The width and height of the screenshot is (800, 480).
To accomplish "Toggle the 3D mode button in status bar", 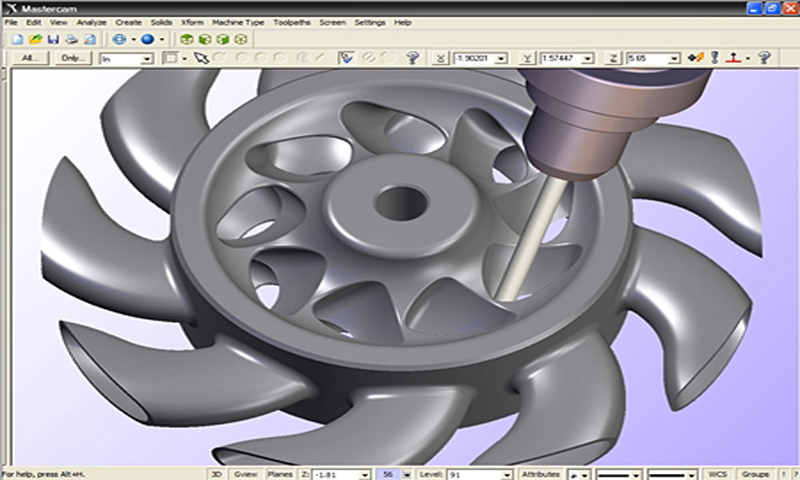I will point(216,474).
